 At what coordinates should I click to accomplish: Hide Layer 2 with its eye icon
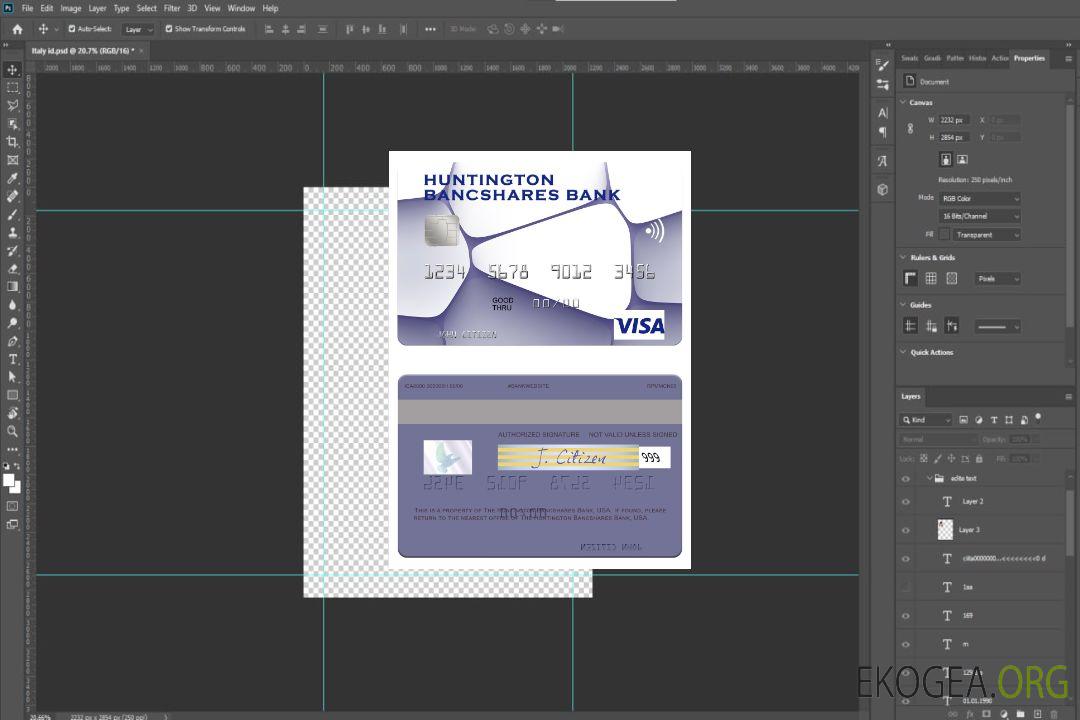click(x=906, y=502)
